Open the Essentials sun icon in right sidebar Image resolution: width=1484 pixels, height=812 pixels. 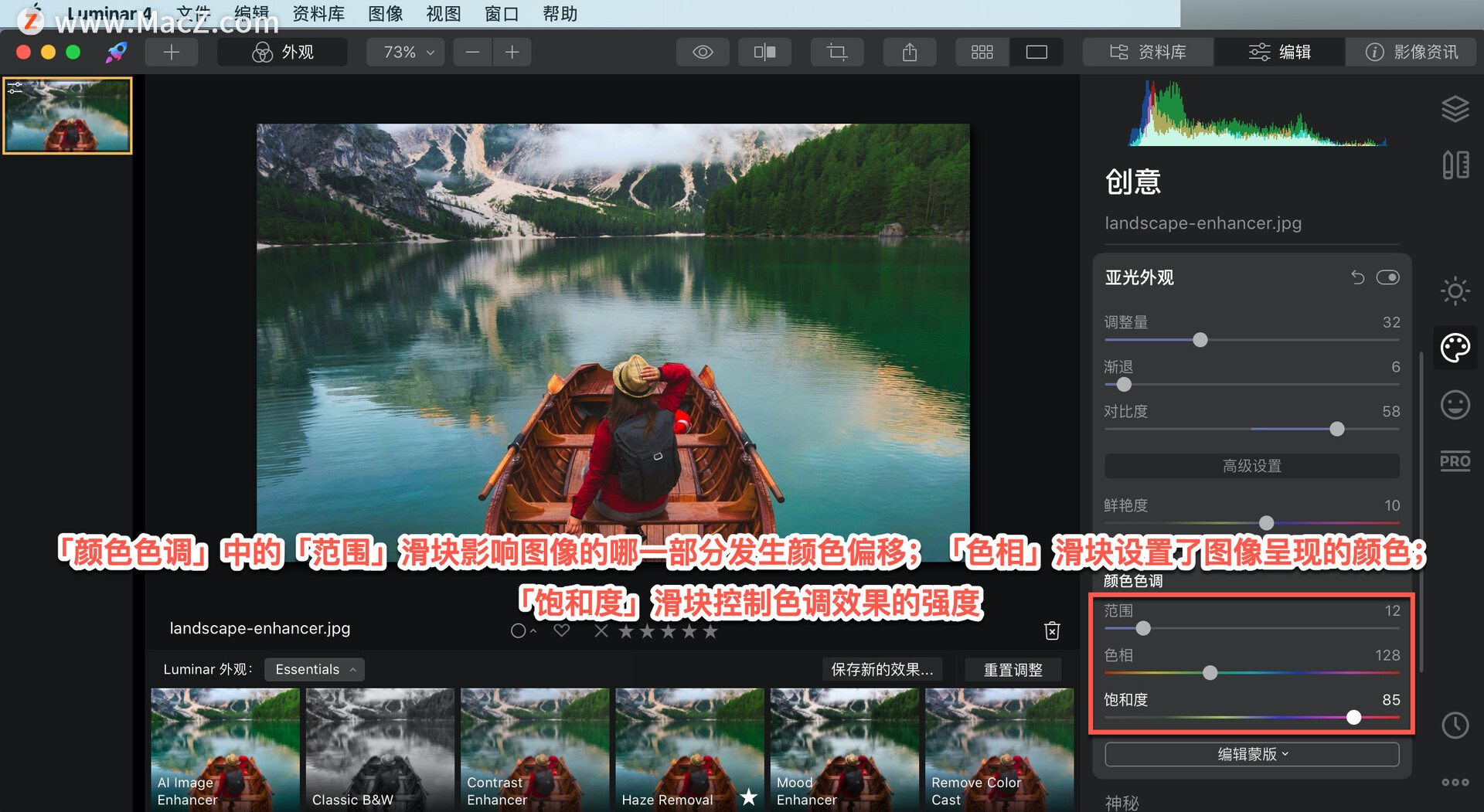[x=1455, y=291]
